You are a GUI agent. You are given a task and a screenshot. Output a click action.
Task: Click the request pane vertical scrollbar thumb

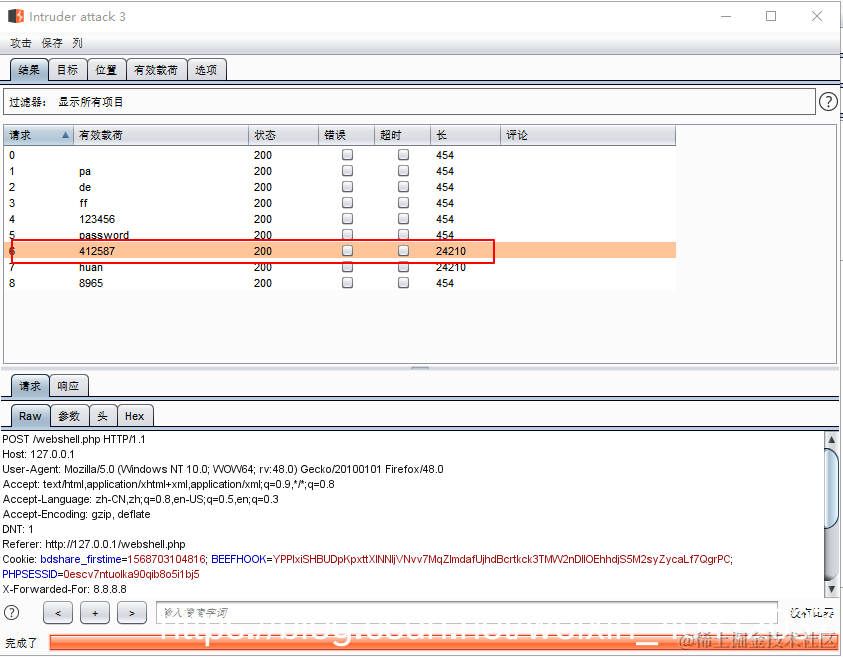click(831, 489)
